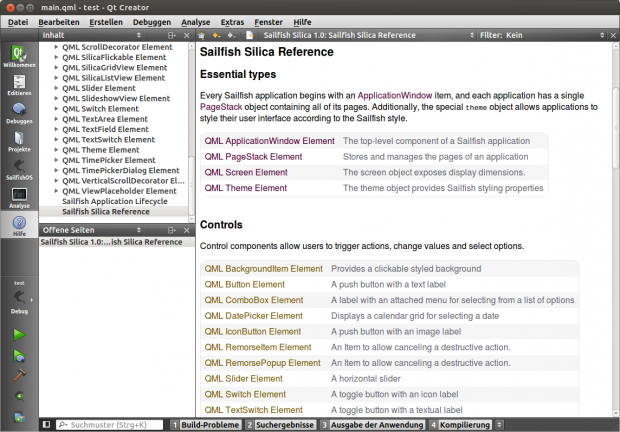The image size is (620, 432).
Task: Click the green Run button
Action: click(18, 334)
